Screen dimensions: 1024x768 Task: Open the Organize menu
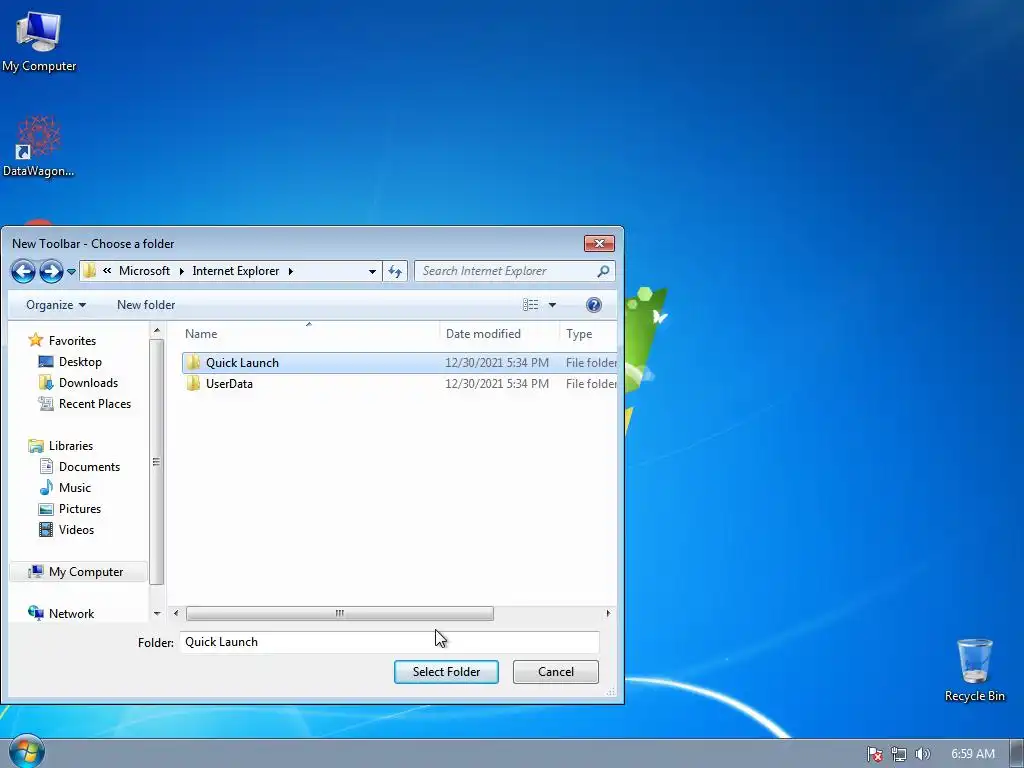coord(56,305)
